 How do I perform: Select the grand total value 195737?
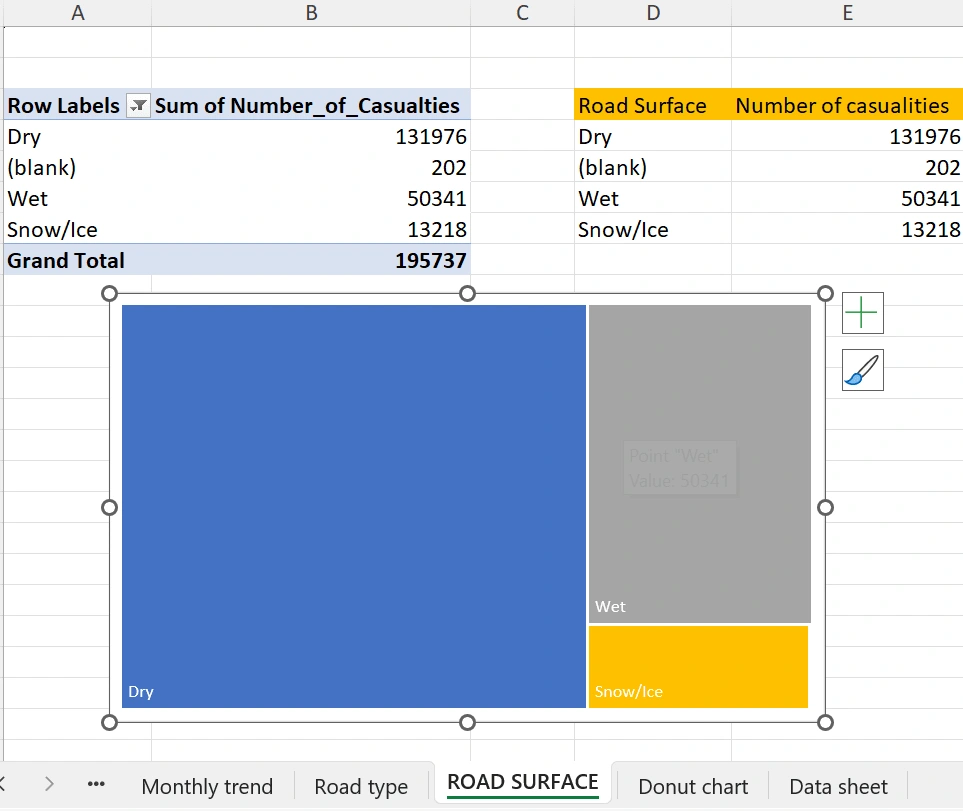click(311, 260)
